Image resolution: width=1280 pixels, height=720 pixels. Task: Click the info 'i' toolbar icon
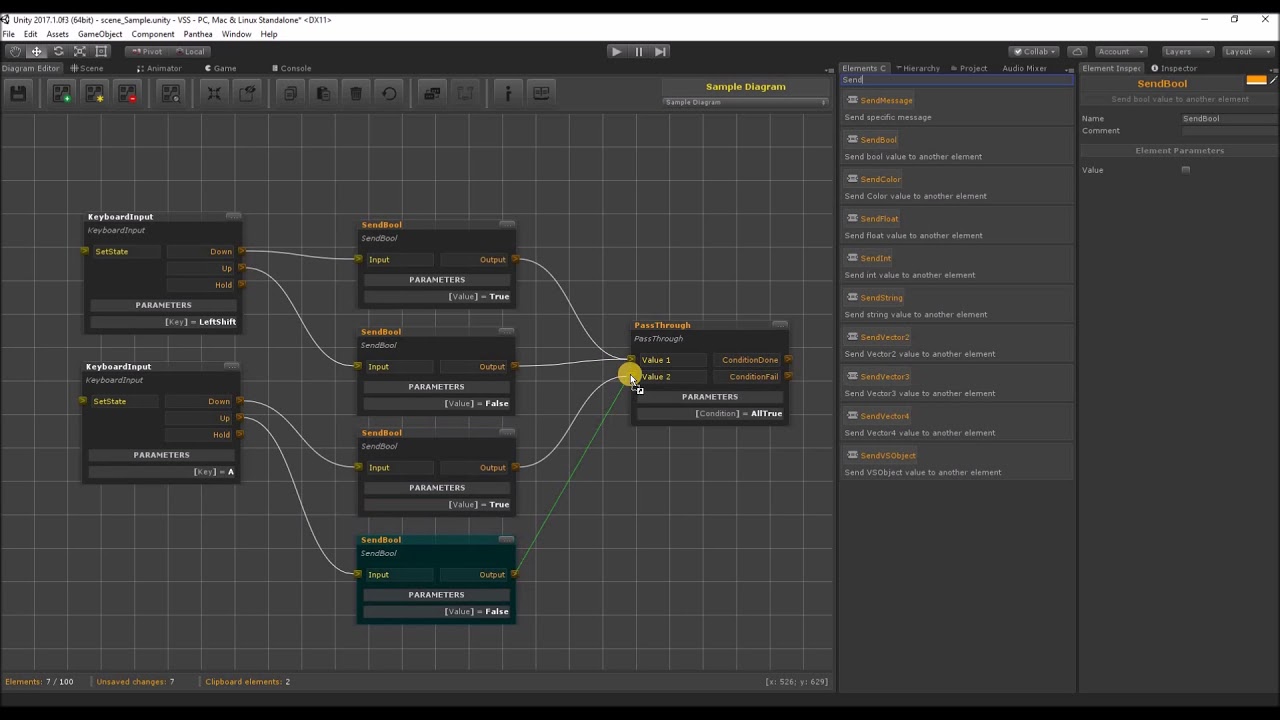click(508, 93)
